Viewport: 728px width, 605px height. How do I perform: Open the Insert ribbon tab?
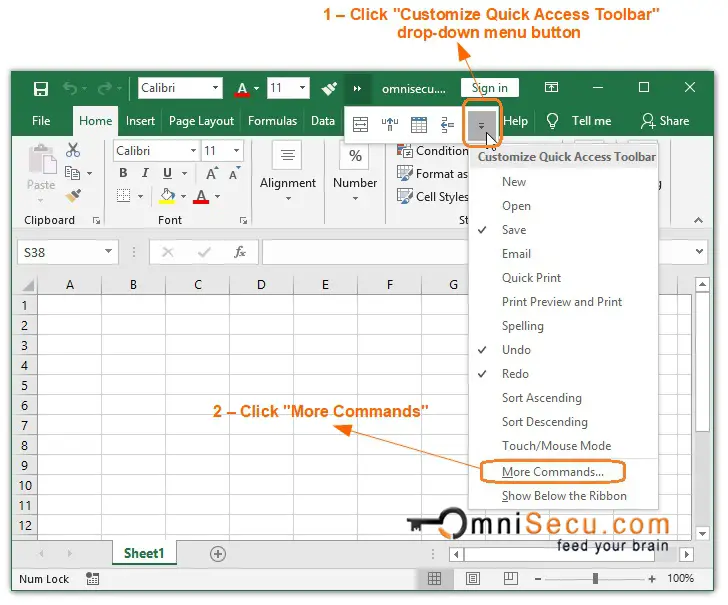pos(140,121)
